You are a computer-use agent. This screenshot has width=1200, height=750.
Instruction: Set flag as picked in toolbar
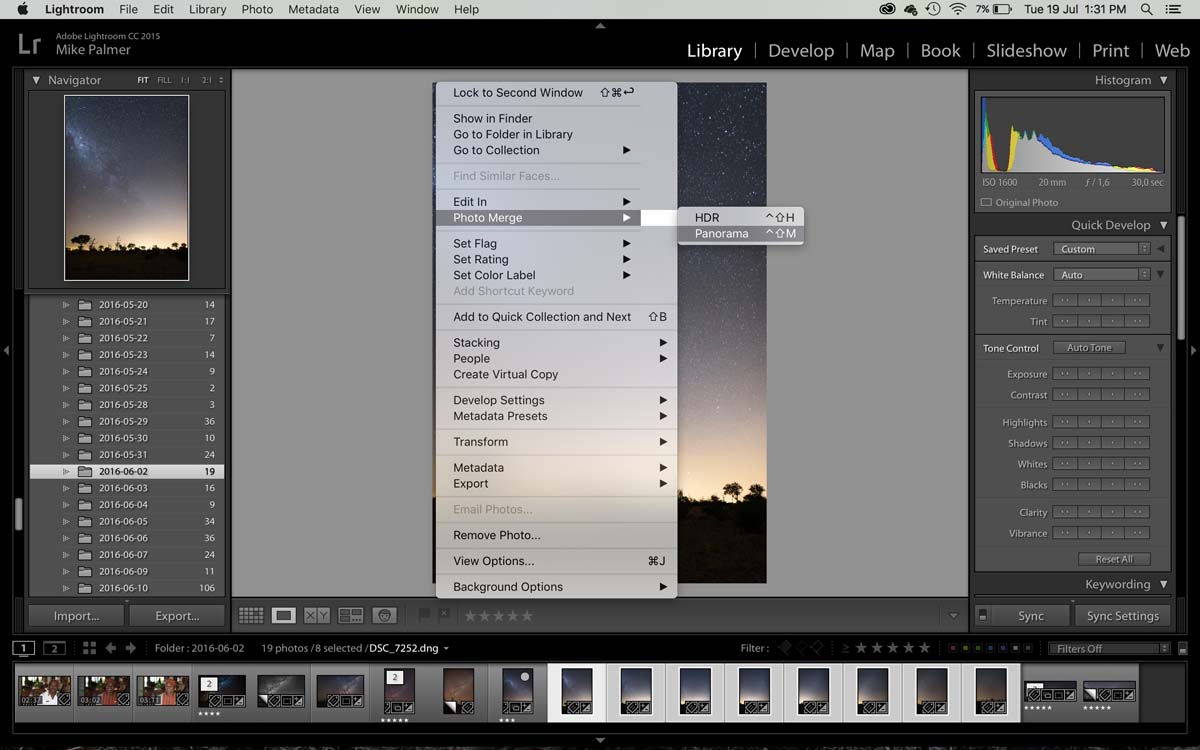pos(424,615)
